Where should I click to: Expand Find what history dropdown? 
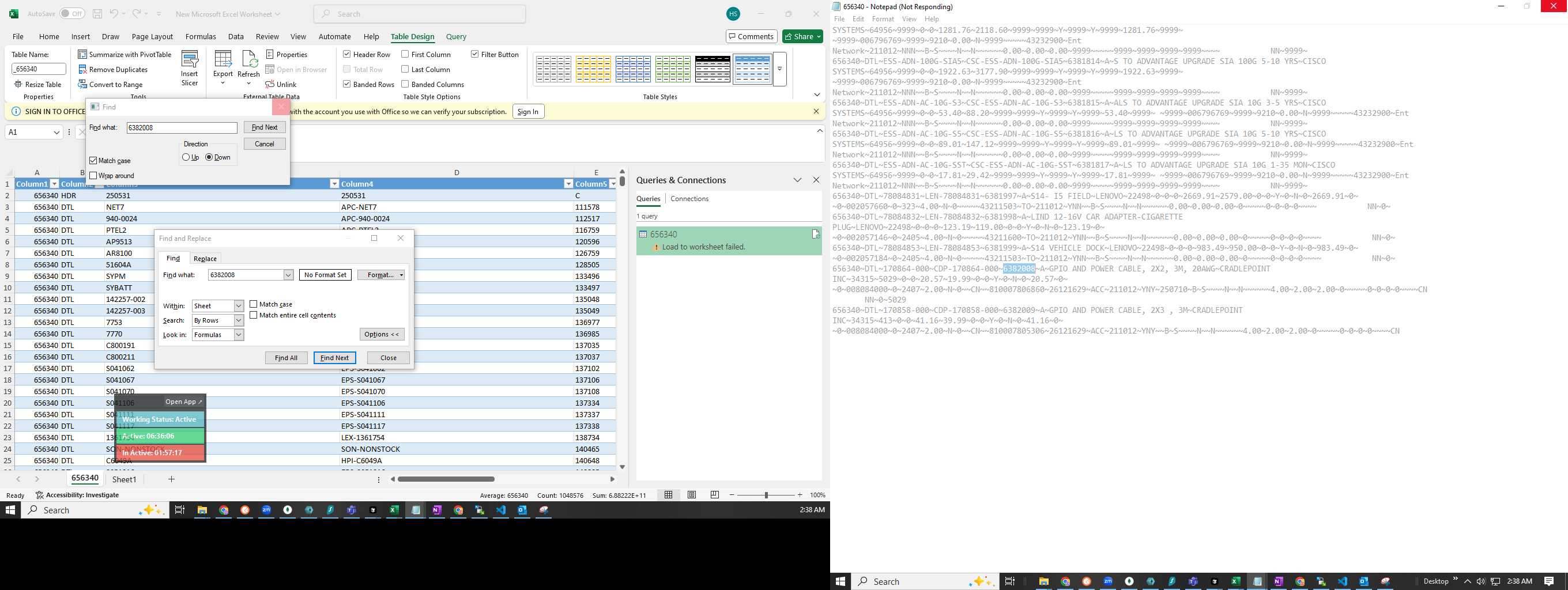[288, 275]
